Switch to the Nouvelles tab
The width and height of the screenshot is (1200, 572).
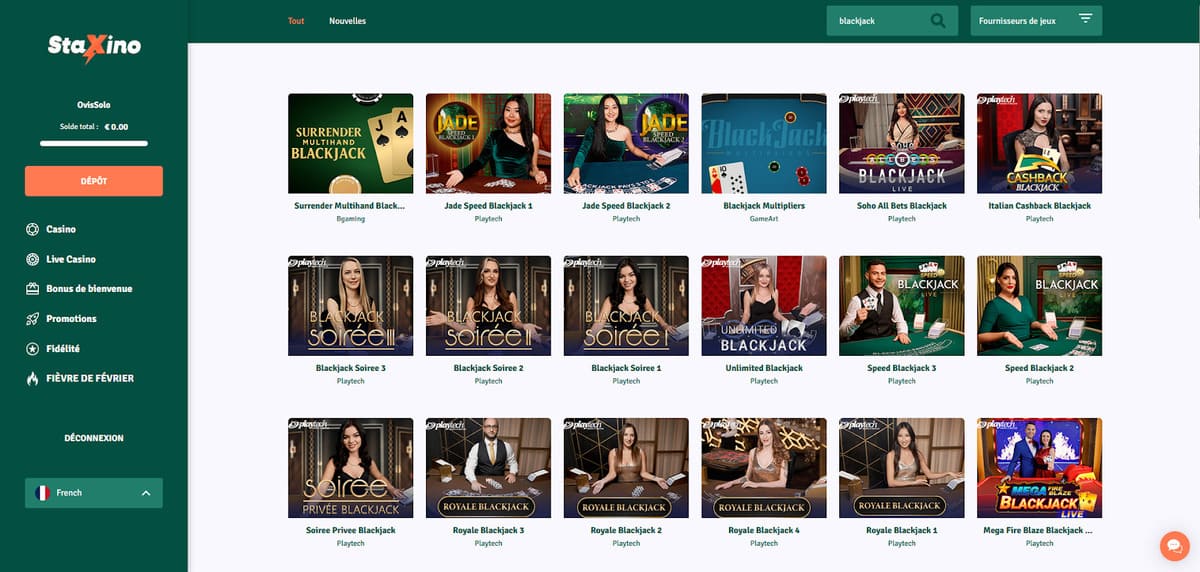tap(347, 21)
